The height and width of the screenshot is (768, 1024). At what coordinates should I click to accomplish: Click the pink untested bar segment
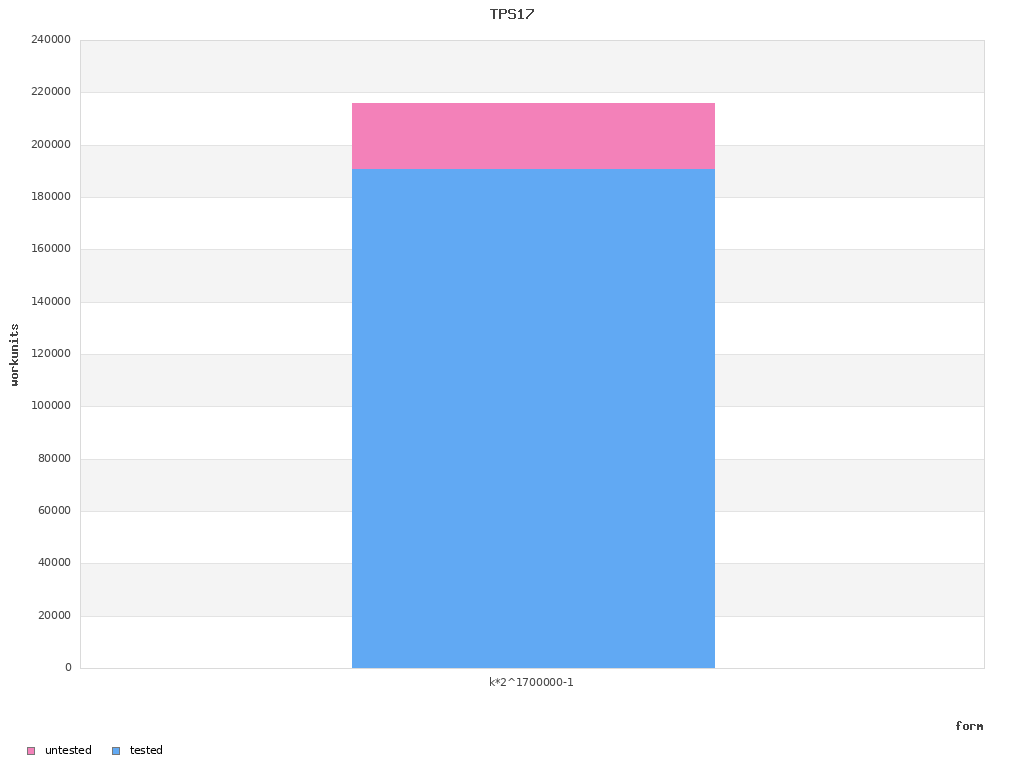pos(533,136)
